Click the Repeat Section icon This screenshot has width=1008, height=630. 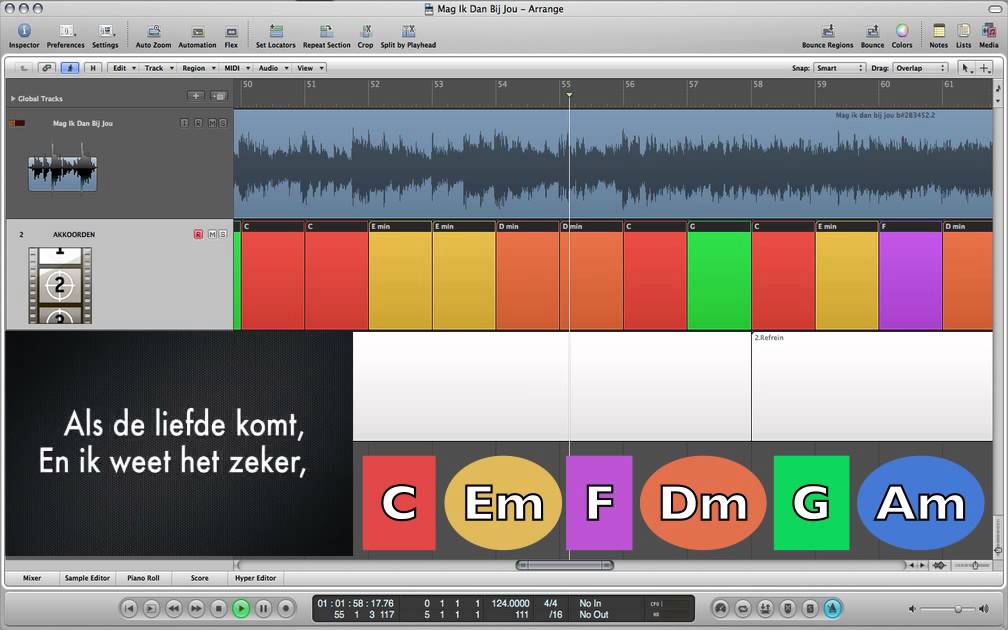(327, 35)
